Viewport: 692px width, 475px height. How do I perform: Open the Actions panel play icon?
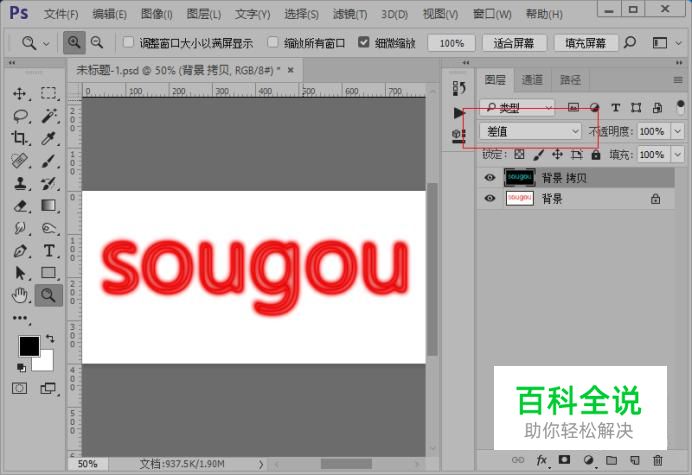(x=459, y=113)
